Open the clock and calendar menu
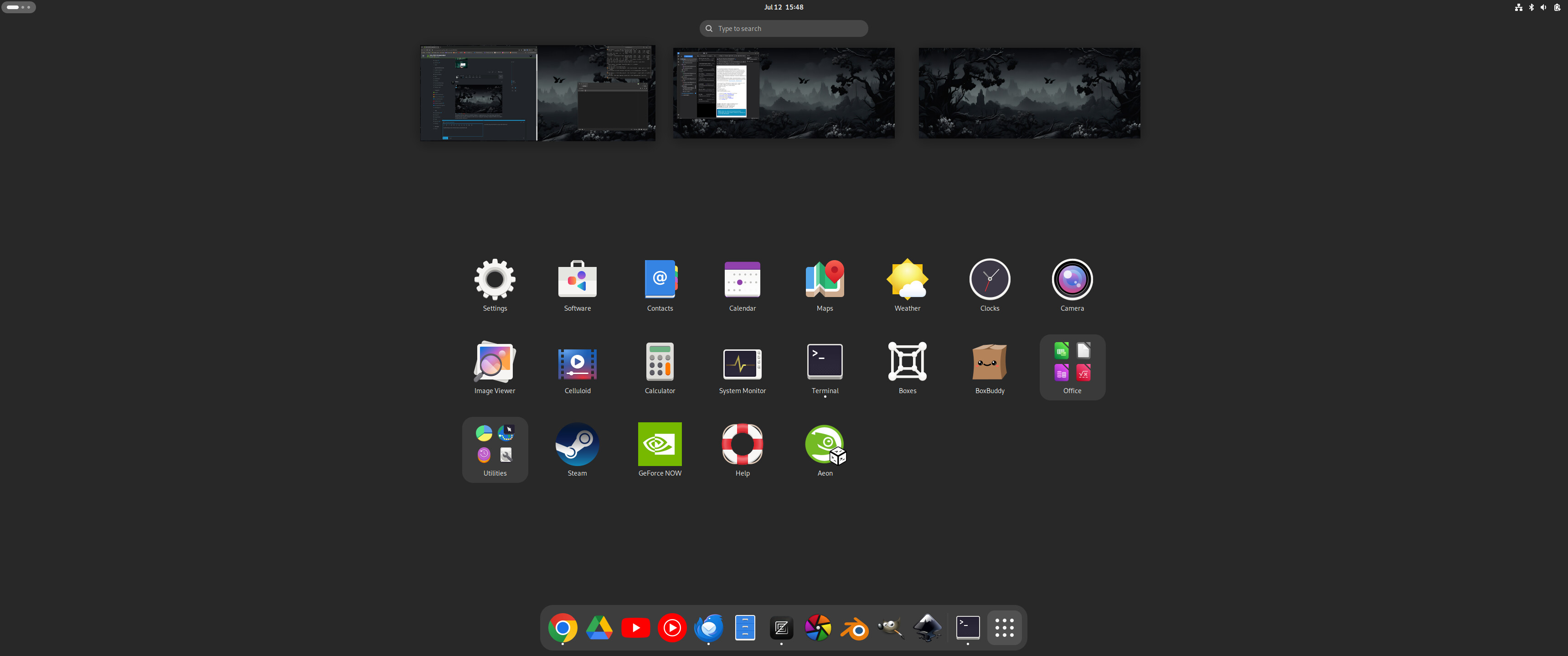The height and width of the screenshot is (656, 1568). coord(784,7)
